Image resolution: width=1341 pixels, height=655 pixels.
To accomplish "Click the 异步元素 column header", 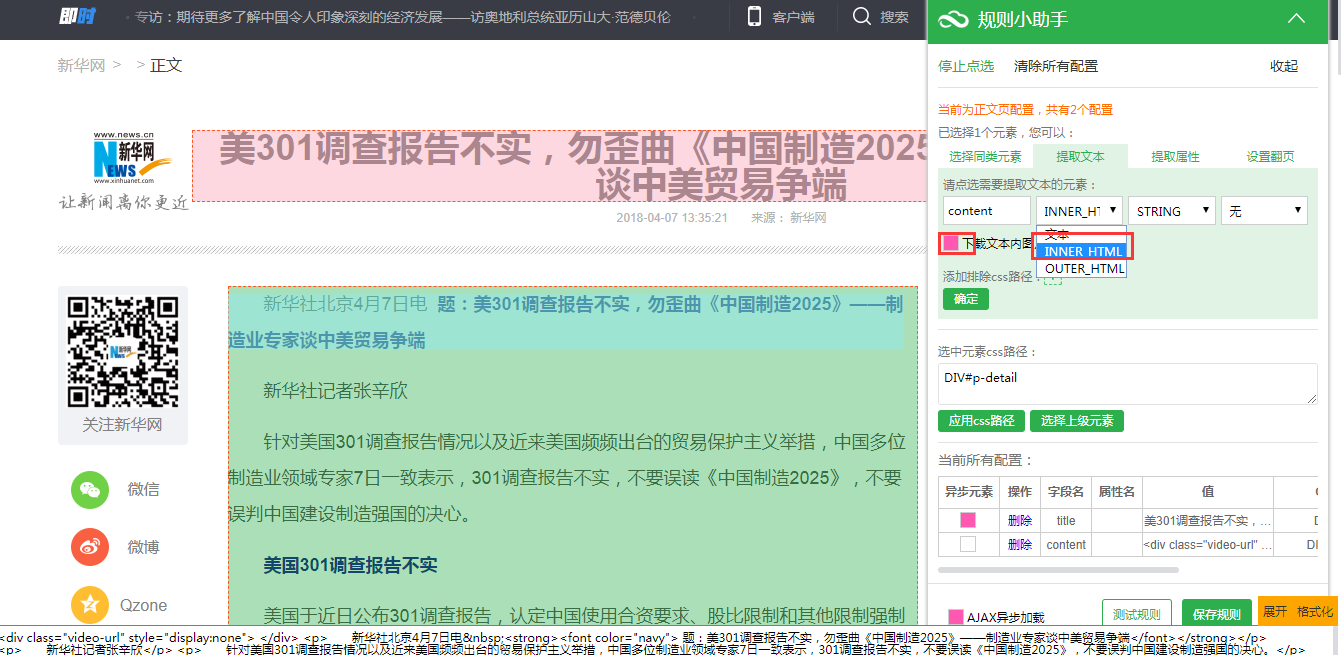I will 969,492.
